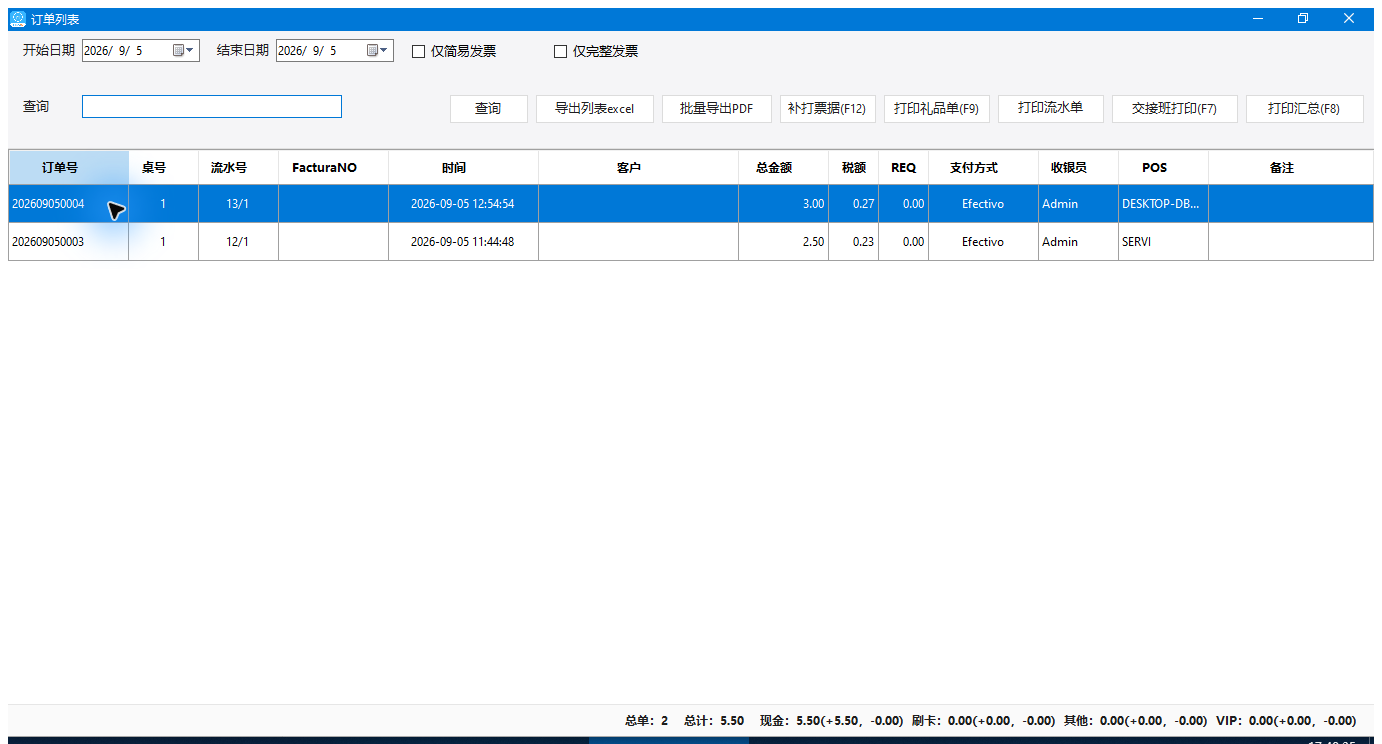Enable the 仅简易发票 checkbox

pos(419,51)
